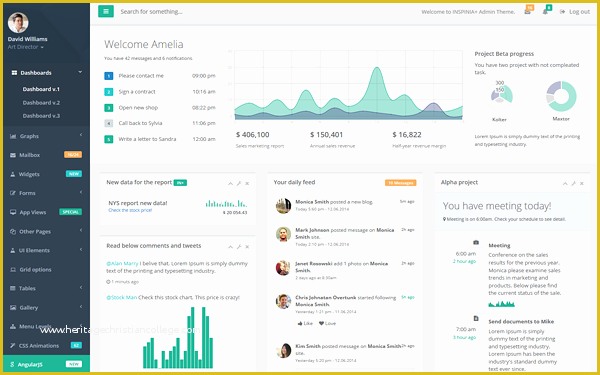Click the Maxtor donut chart
600x375 pixels.
(561, 96)
